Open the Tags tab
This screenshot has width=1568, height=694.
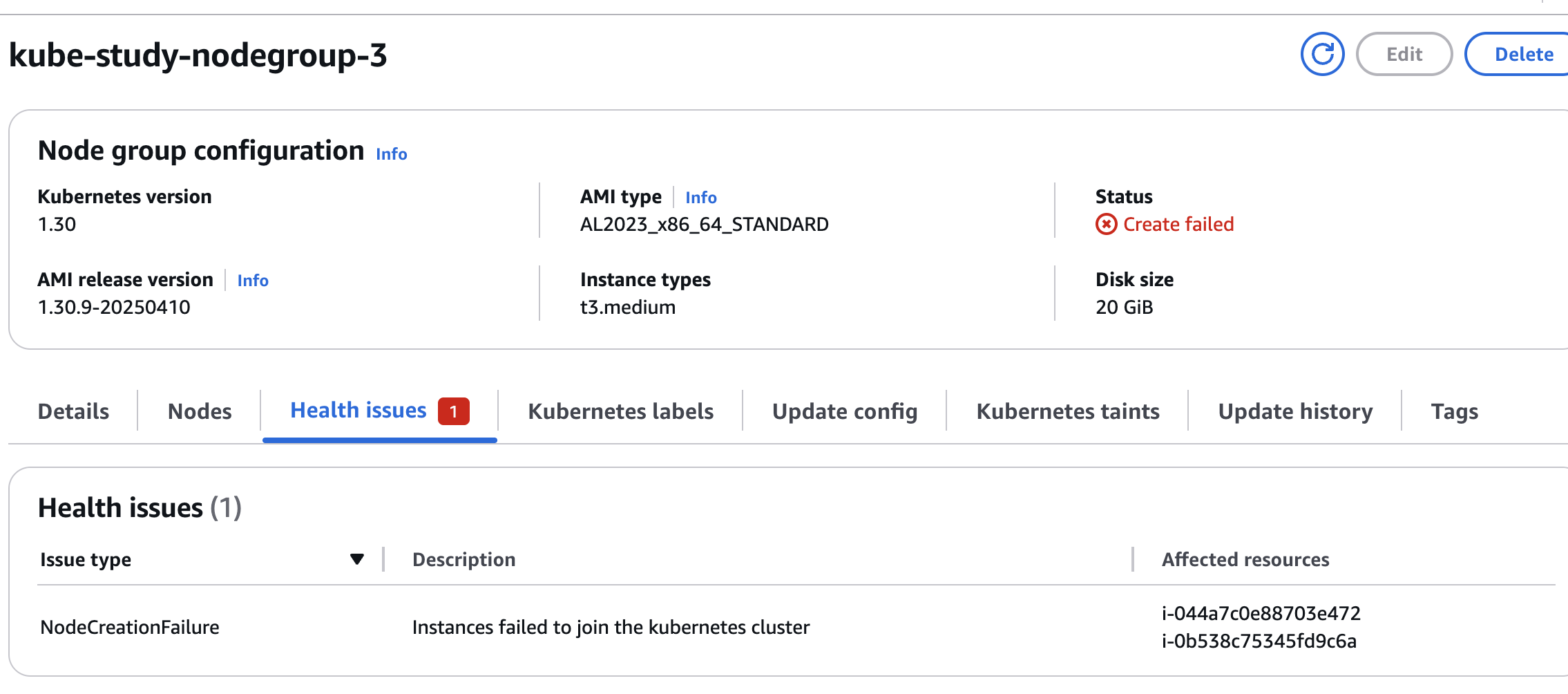click(x=1454, y=411)
